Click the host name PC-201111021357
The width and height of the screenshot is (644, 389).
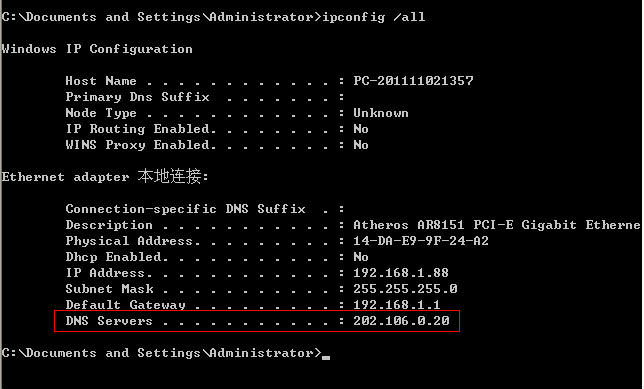(413, 81)
